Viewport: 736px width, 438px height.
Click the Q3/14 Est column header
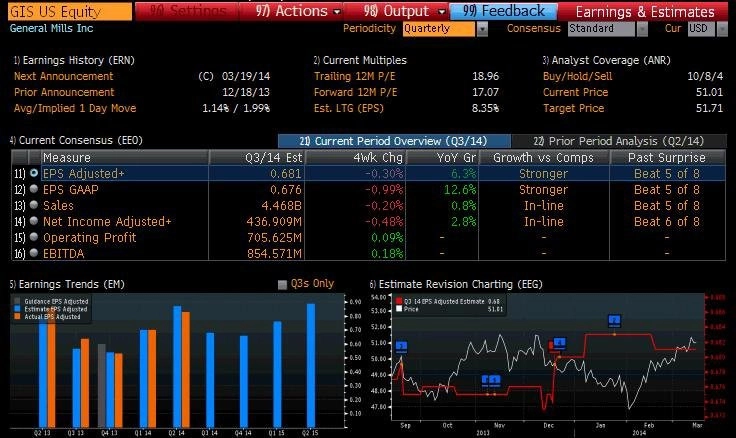tap(257, 157)
